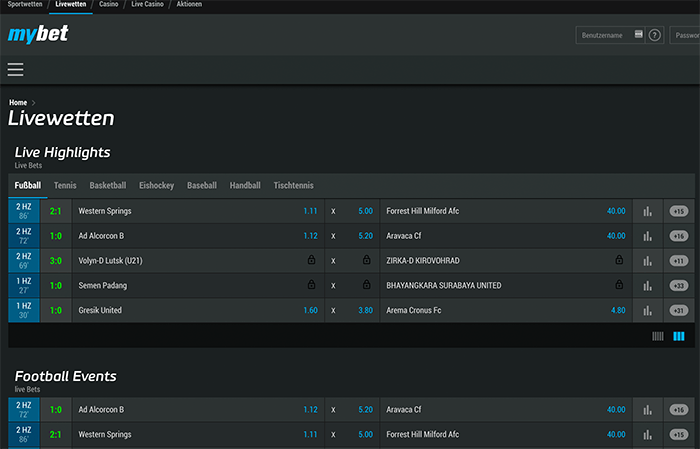Click locked home odds for Volyn-D Lutsk
The height and width of the screenshot is (449, 700).
click(x=311, y=261)
